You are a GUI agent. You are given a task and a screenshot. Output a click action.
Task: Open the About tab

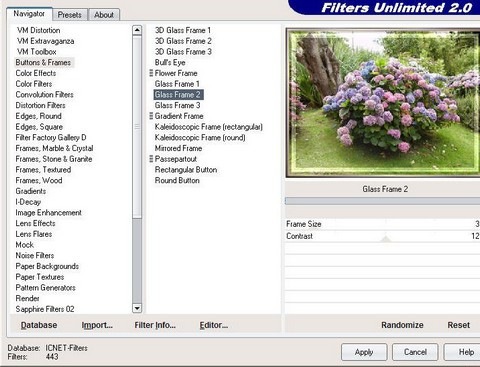click(104, 15)
